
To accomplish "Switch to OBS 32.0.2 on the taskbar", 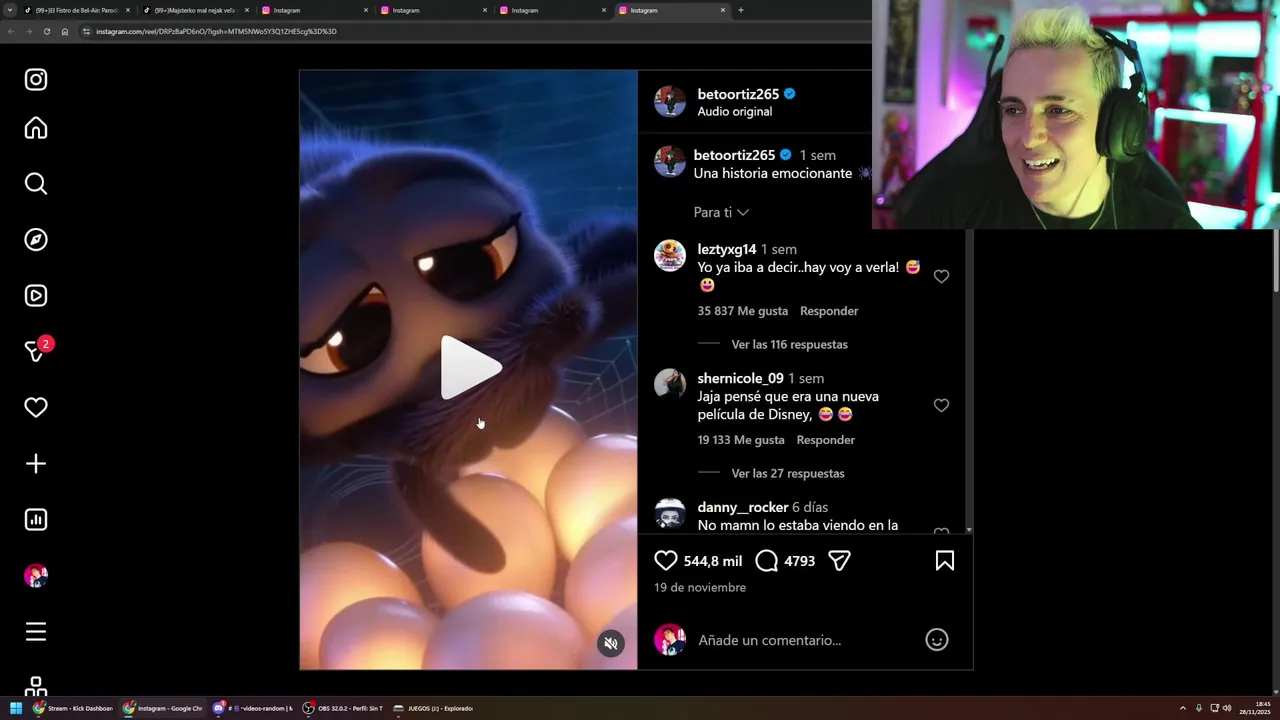I will click(x=343, y=708).
